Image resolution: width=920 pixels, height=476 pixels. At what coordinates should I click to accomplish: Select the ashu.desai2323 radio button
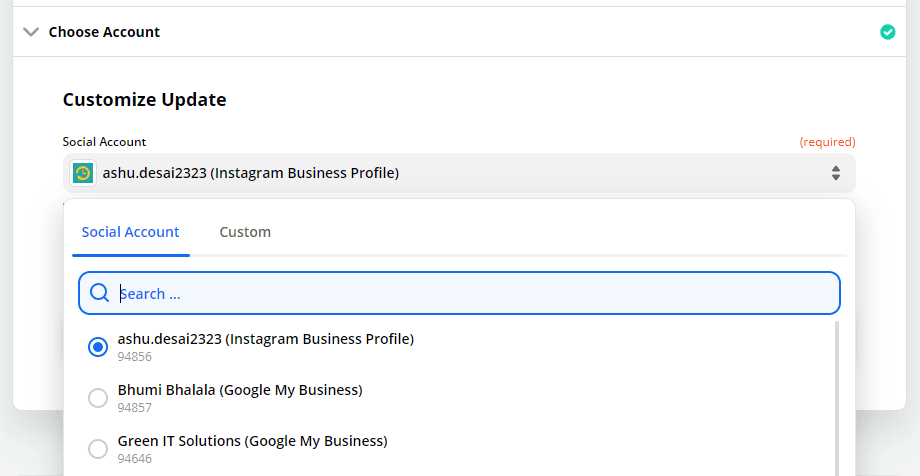98,347
